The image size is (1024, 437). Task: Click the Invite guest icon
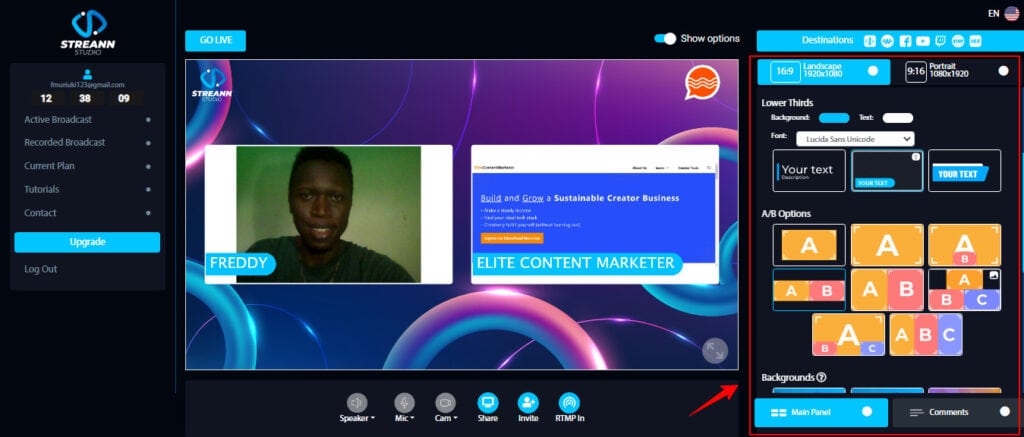[x=528, y=402]
